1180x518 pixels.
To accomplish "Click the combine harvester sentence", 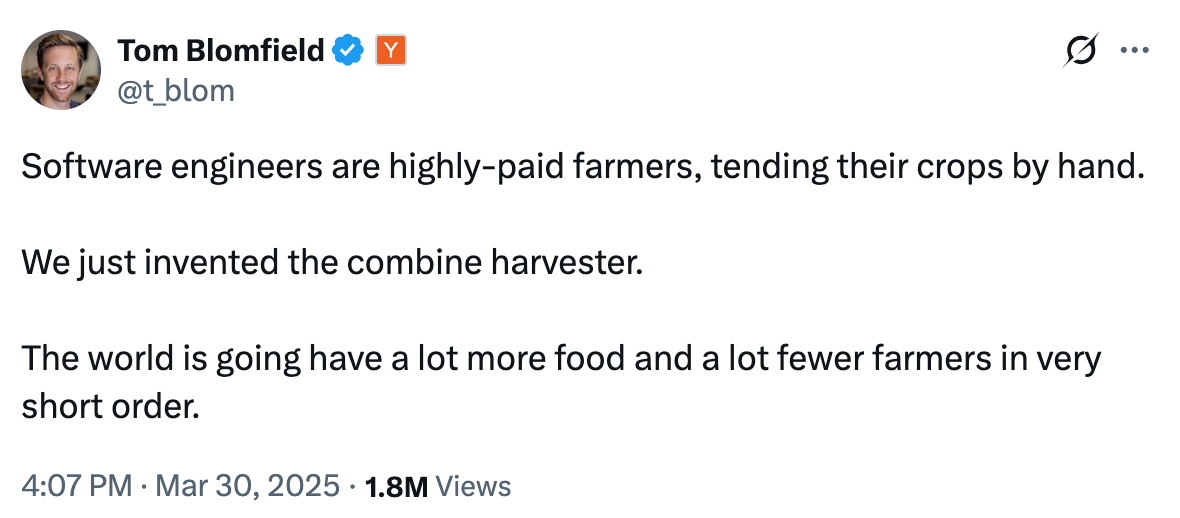I will click(x=333, y=263).
